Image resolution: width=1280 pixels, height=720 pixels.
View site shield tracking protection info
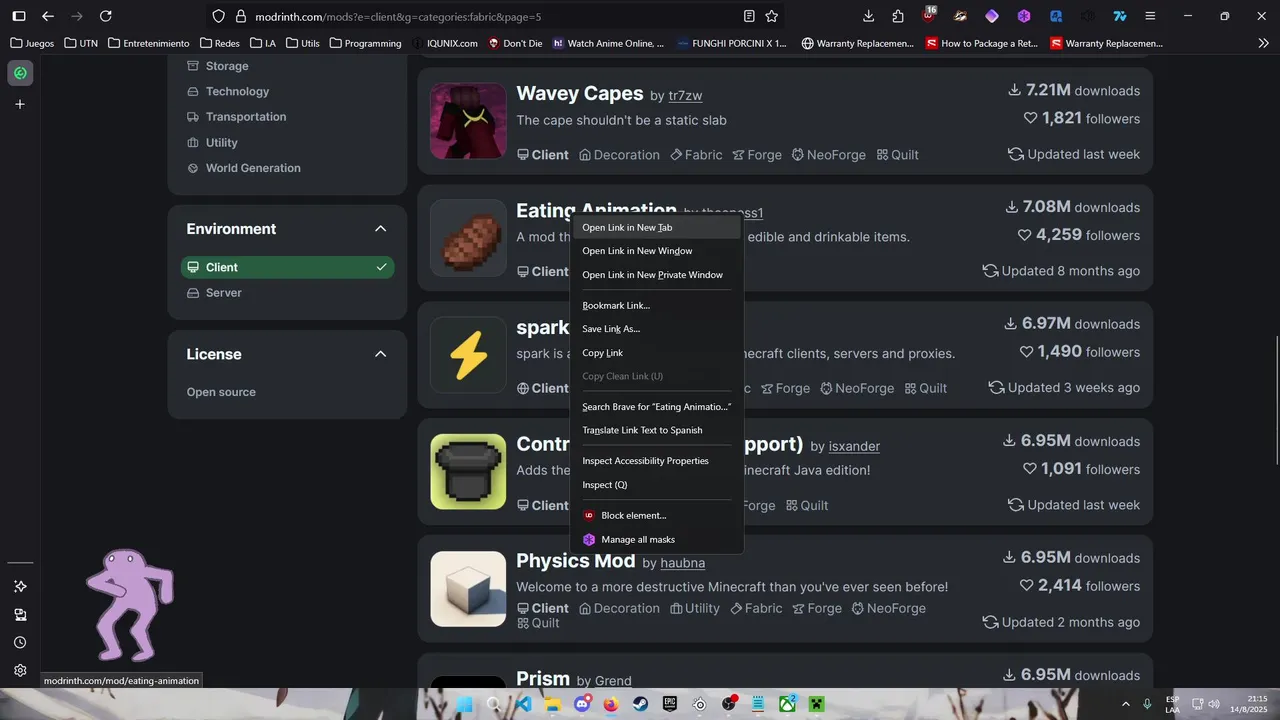pyautogui.click(x=219, y=16)
